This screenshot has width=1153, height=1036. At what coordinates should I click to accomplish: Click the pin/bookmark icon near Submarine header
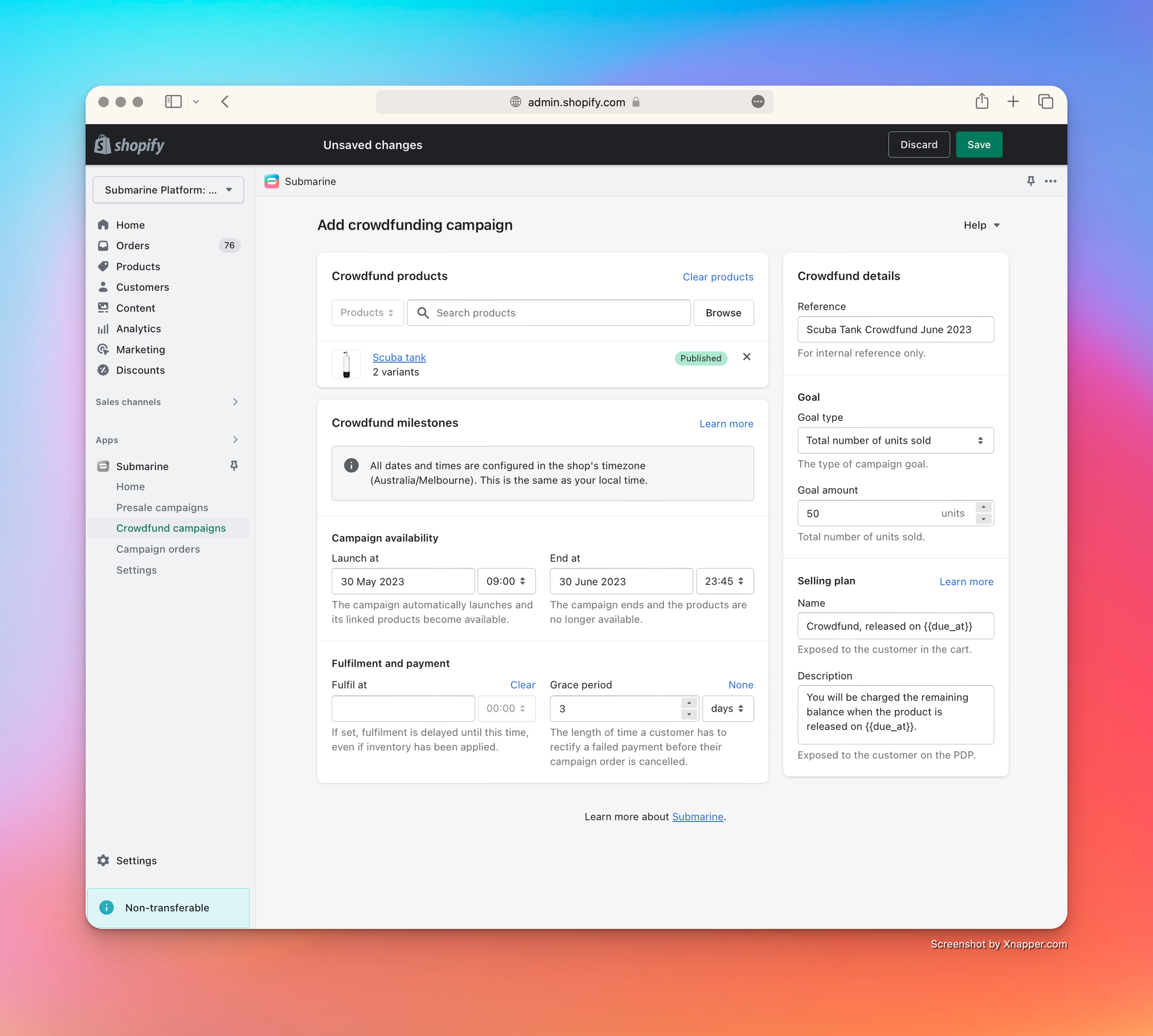tap(1031, 181)
